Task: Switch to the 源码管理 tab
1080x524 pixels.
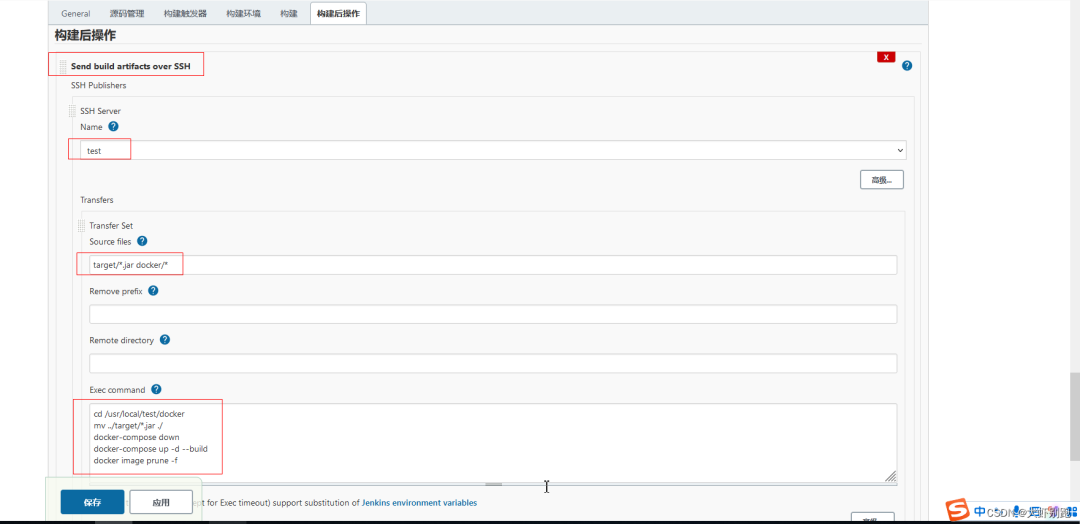Action: coord(126,14)
